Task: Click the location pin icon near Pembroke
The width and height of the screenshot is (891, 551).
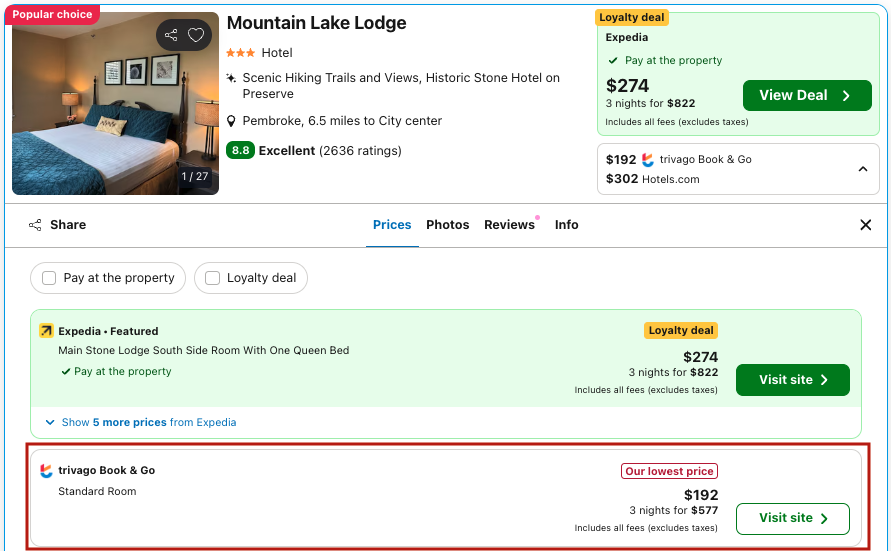Action: pyautogui.click(x=231, y=121)
